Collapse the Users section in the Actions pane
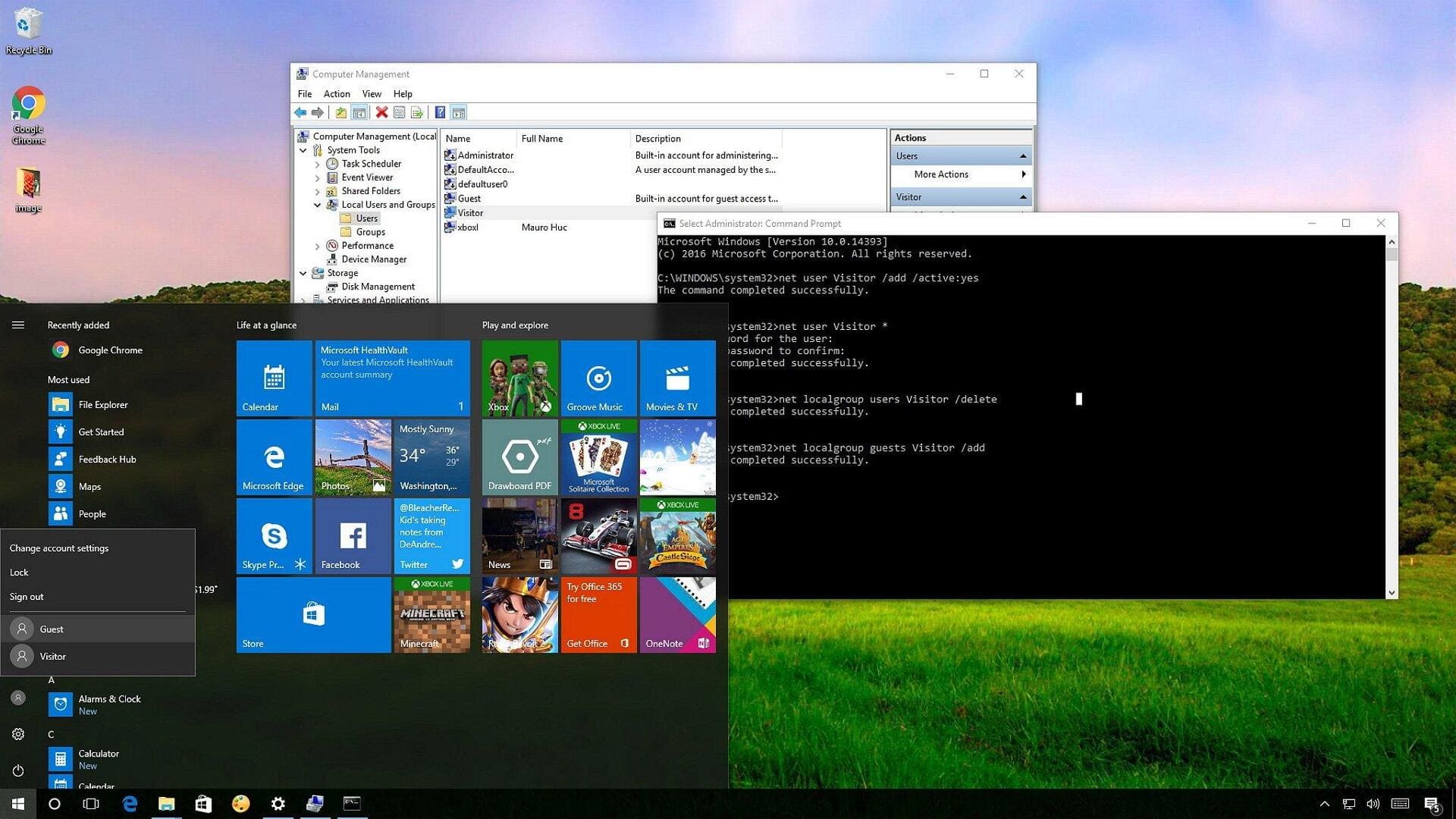 1023,155
